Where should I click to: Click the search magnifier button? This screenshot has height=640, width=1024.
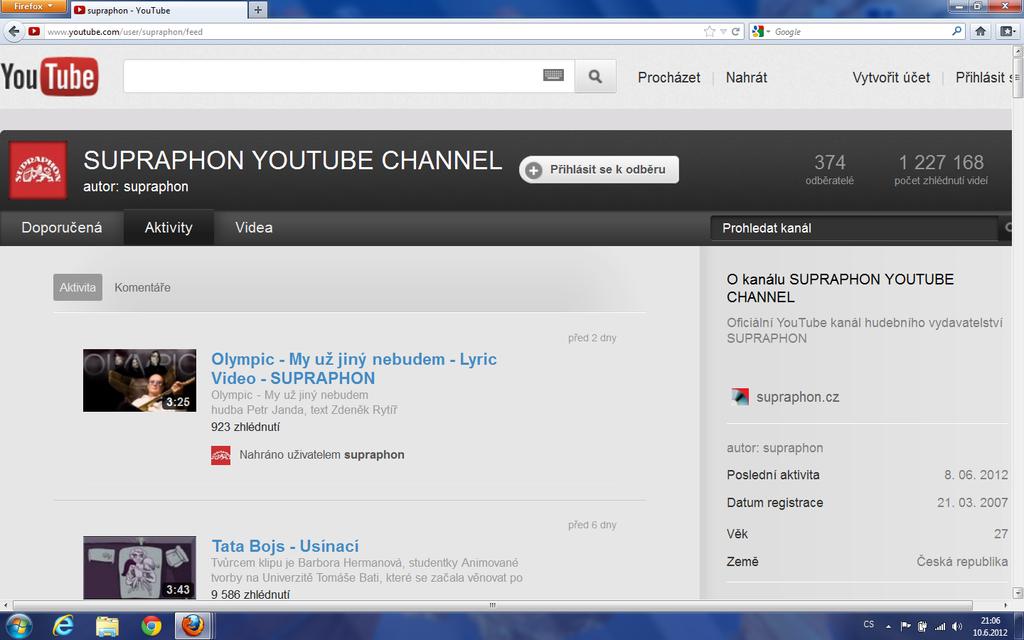pyautogui.click(x=595, y=76)
